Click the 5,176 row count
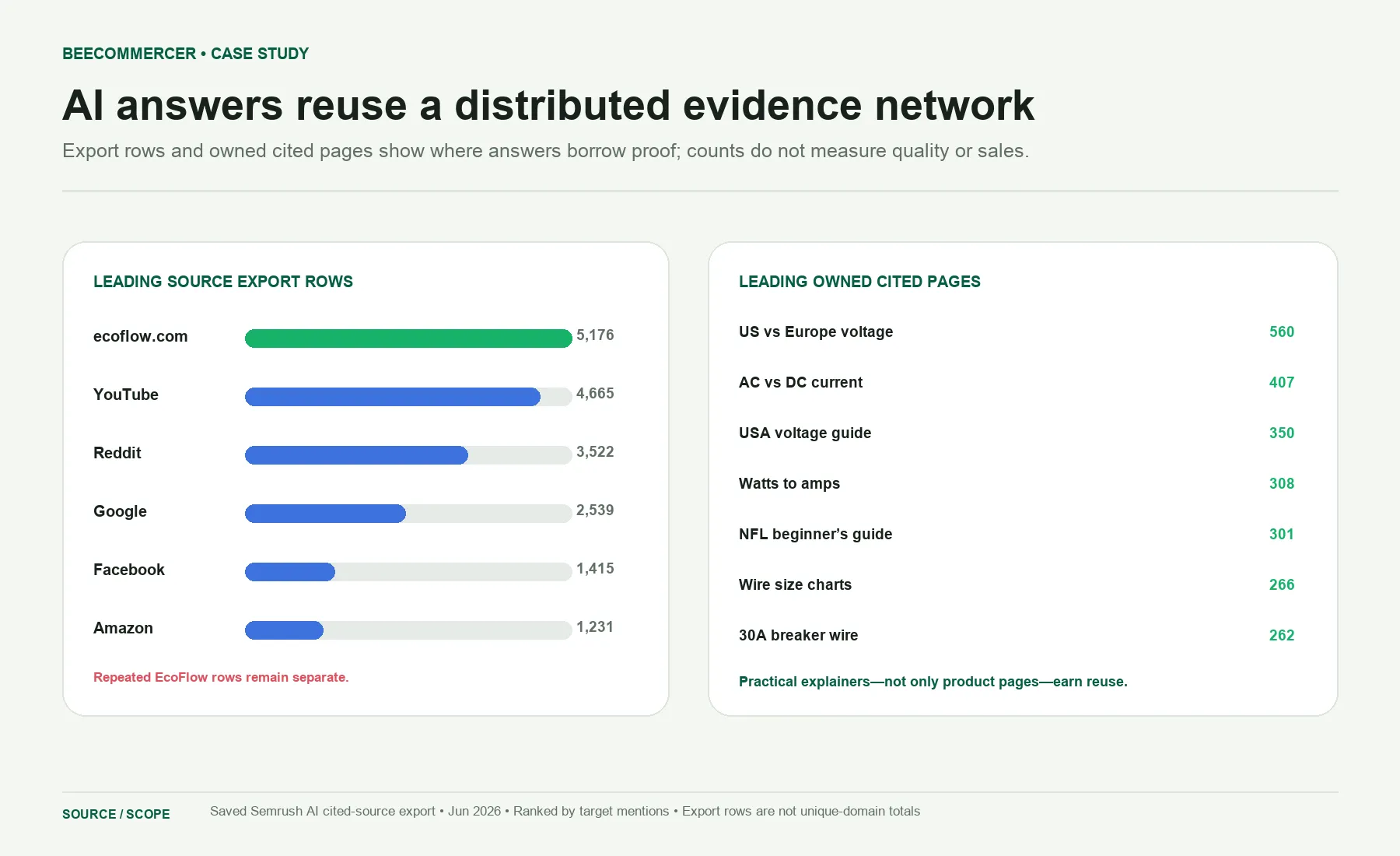Screen dimensions: 1400x856 tap(595, 335)
